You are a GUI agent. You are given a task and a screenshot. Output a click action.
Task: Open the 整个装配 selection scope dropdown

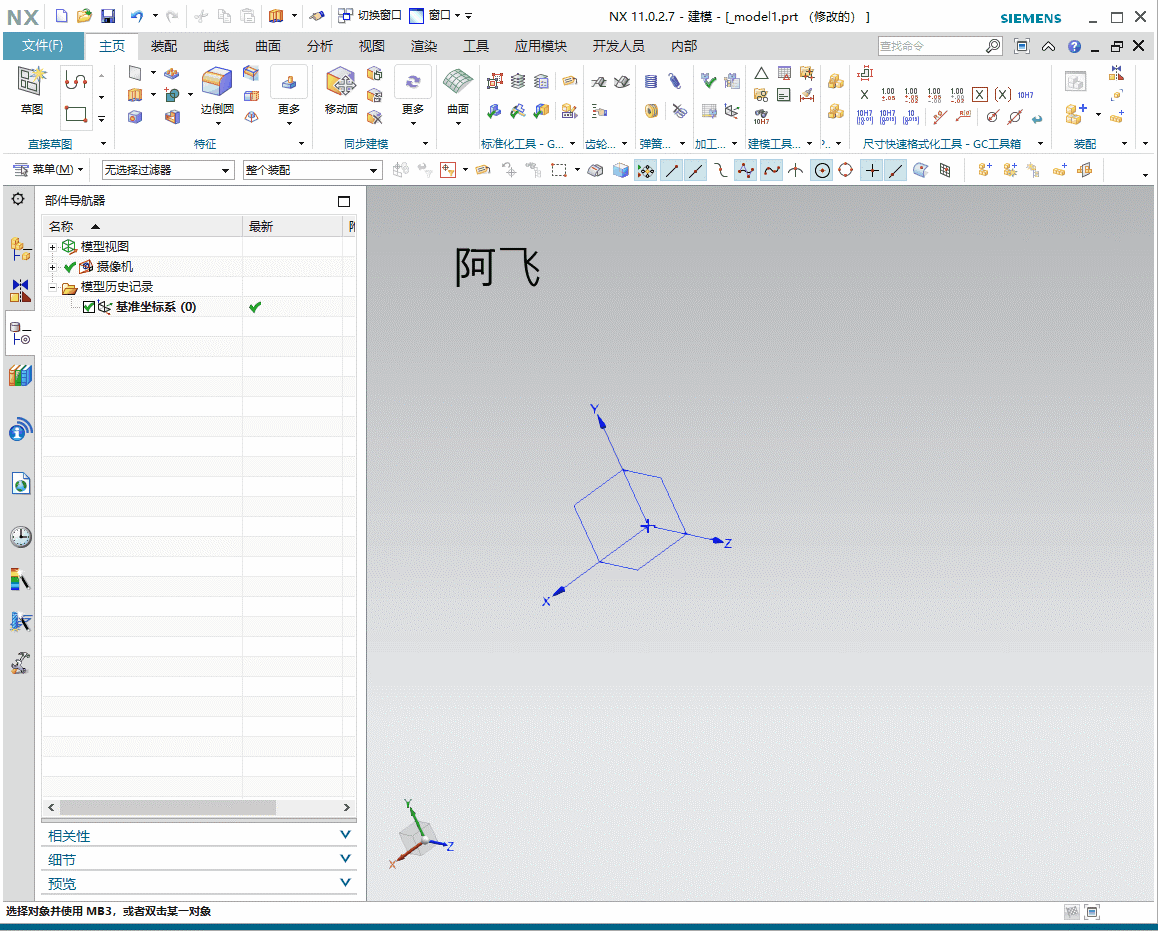[312, 171]
